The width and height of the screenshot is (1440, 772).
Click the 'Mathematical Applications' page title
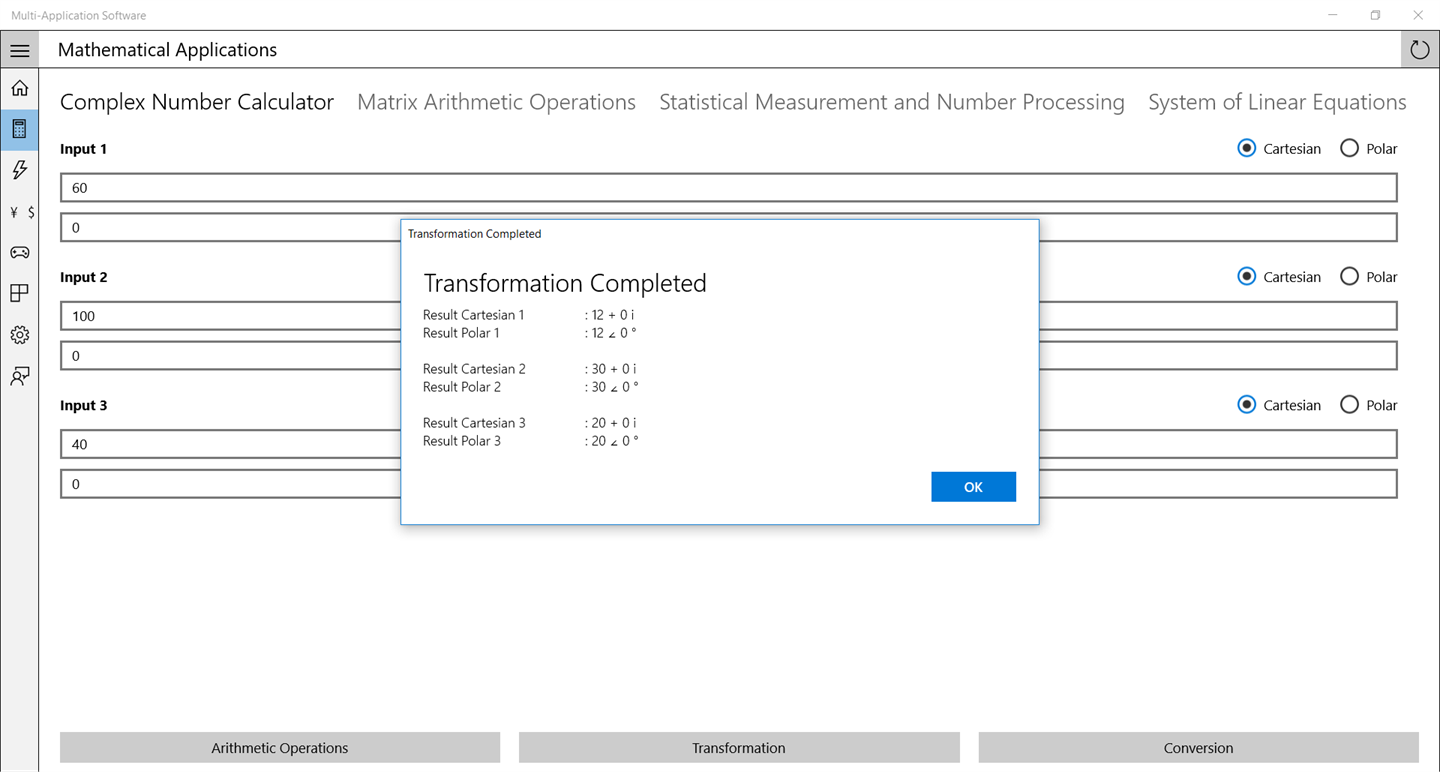click(x=167, y=50)
